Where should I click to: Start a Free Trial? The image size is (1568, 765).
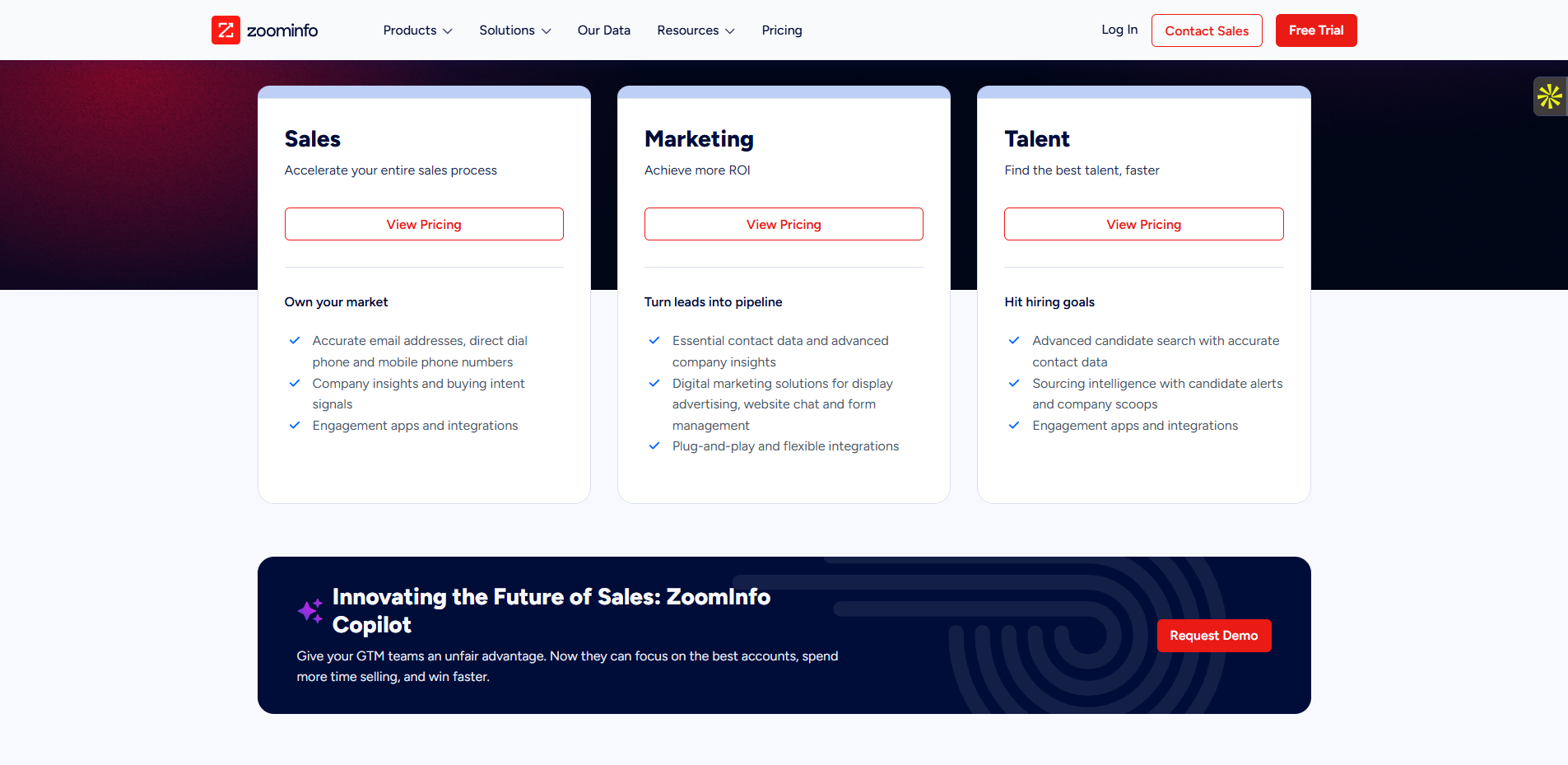1316,30
